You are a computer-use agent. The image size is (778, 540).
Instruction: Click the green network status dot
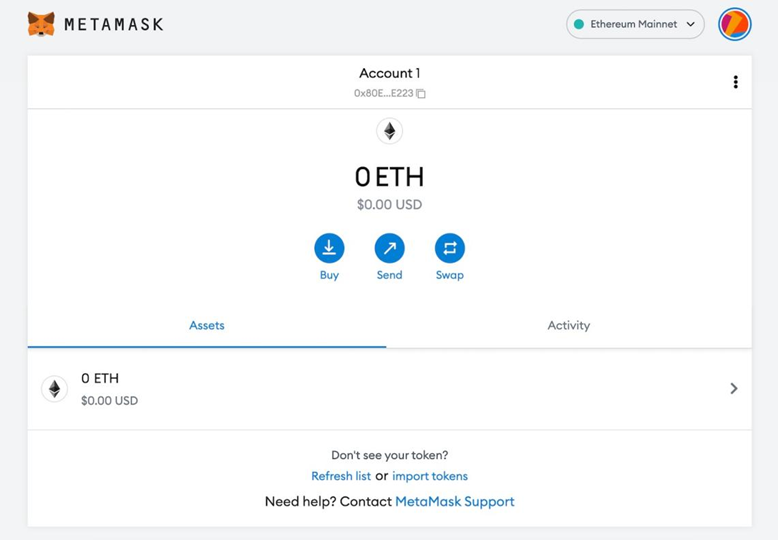(x=579, y=24)
